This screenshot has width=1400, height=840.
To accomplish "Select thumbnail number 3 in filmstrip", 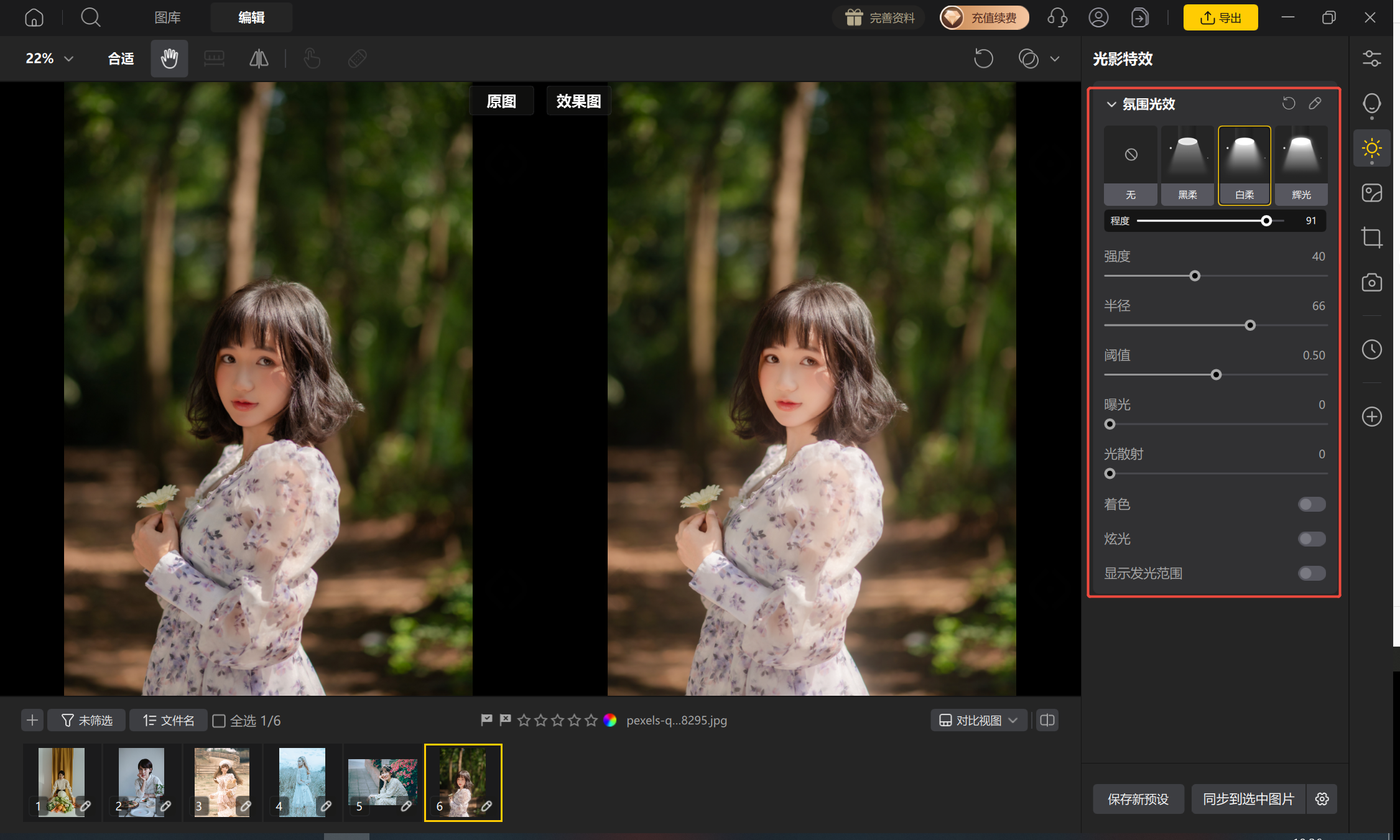I will pyautogui.click(x=221, y=782).
